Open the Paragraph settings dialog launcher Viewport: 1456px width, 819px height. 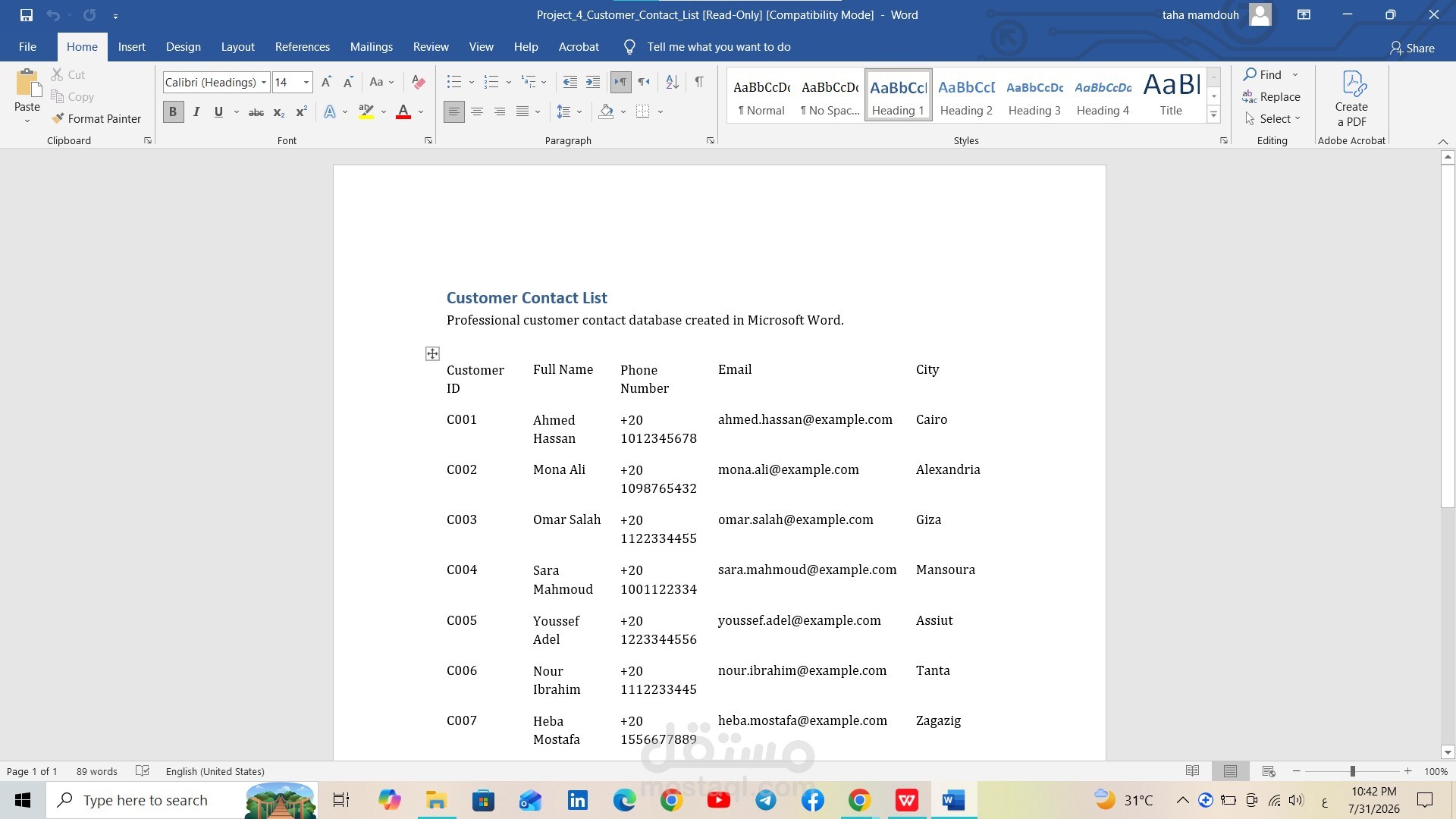(x=711, y=140)
